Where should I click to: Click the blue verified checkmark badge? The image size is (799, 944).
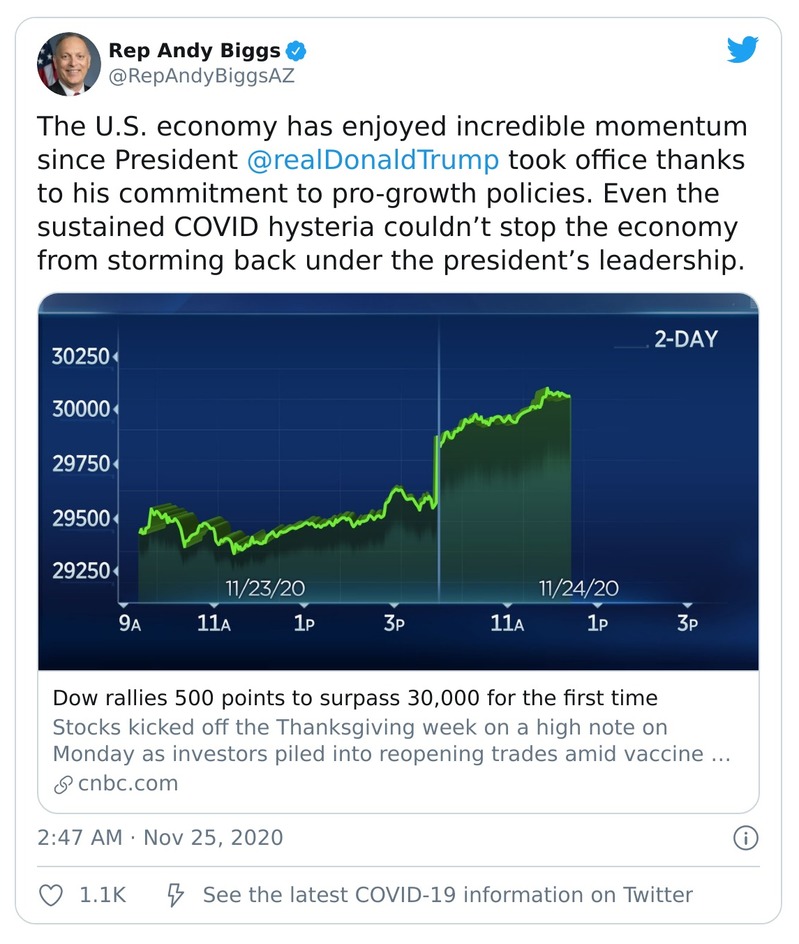point(298,50)
